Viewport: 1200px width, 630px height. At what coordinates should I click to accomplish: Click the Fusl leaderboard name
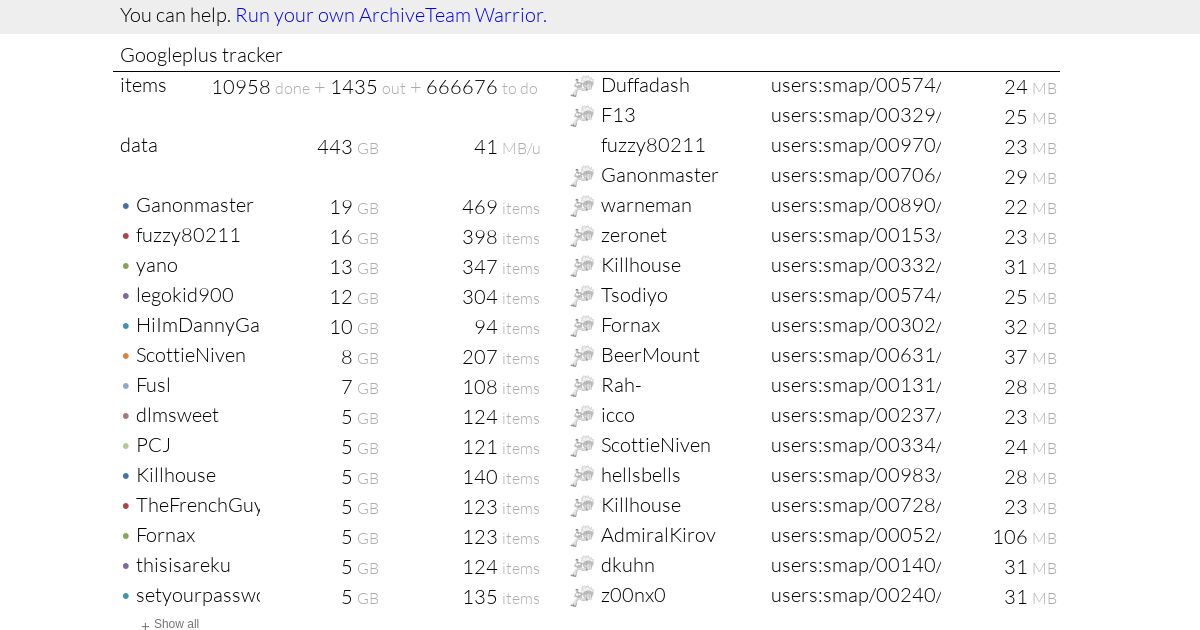click(154, 385)
